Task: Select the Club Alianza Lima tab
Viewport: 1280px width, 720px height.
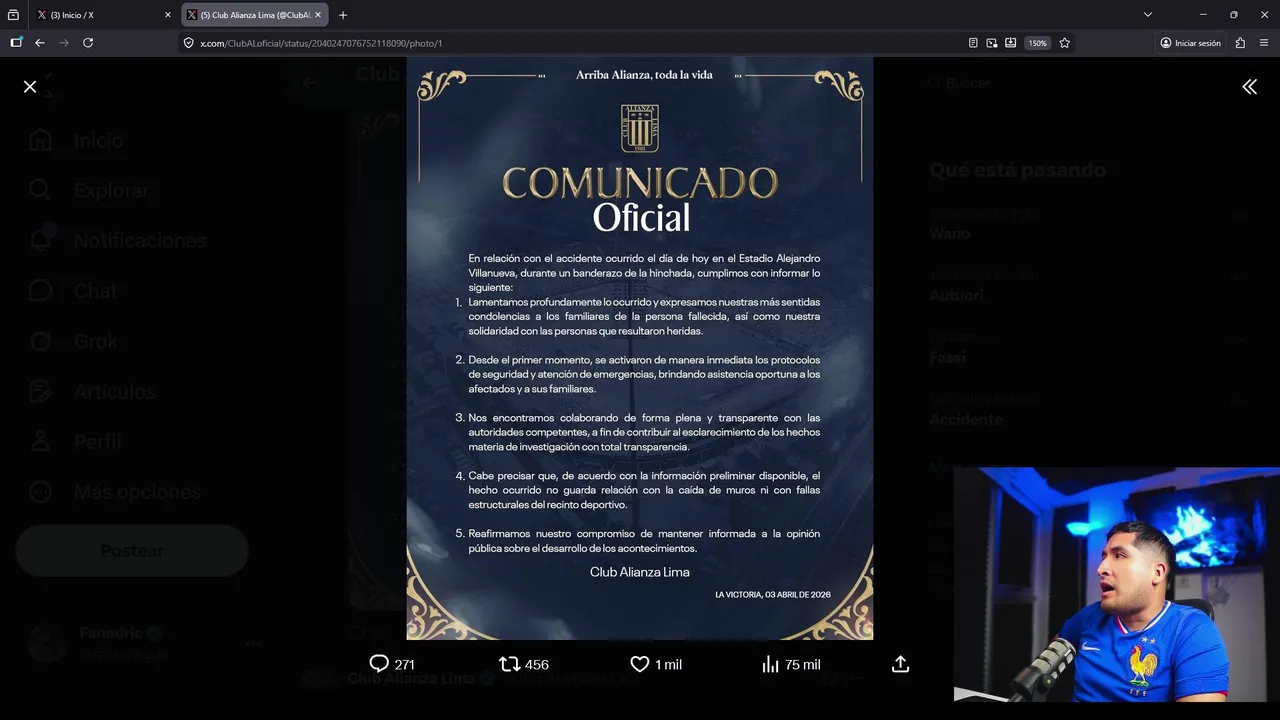Action: click(254, 15)
